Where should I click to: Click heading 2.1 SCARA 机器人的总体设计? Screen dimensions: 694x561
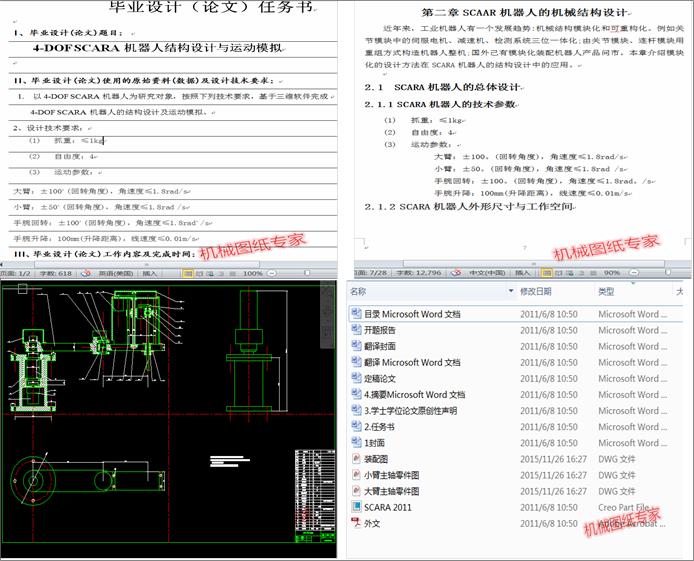[x=443, y=87]
